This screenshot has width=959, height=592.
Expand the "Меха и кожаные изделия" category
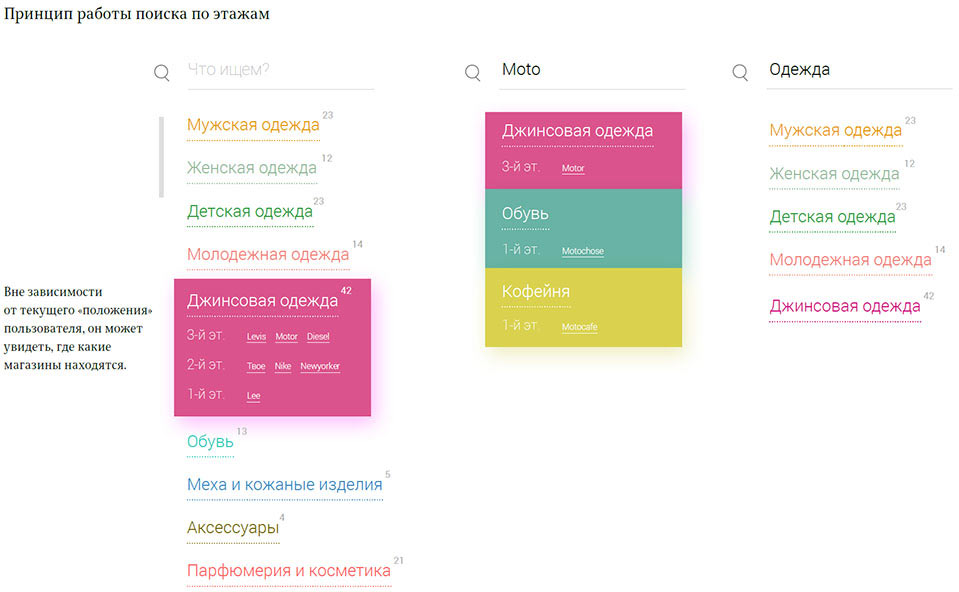[x=284, y=485]
